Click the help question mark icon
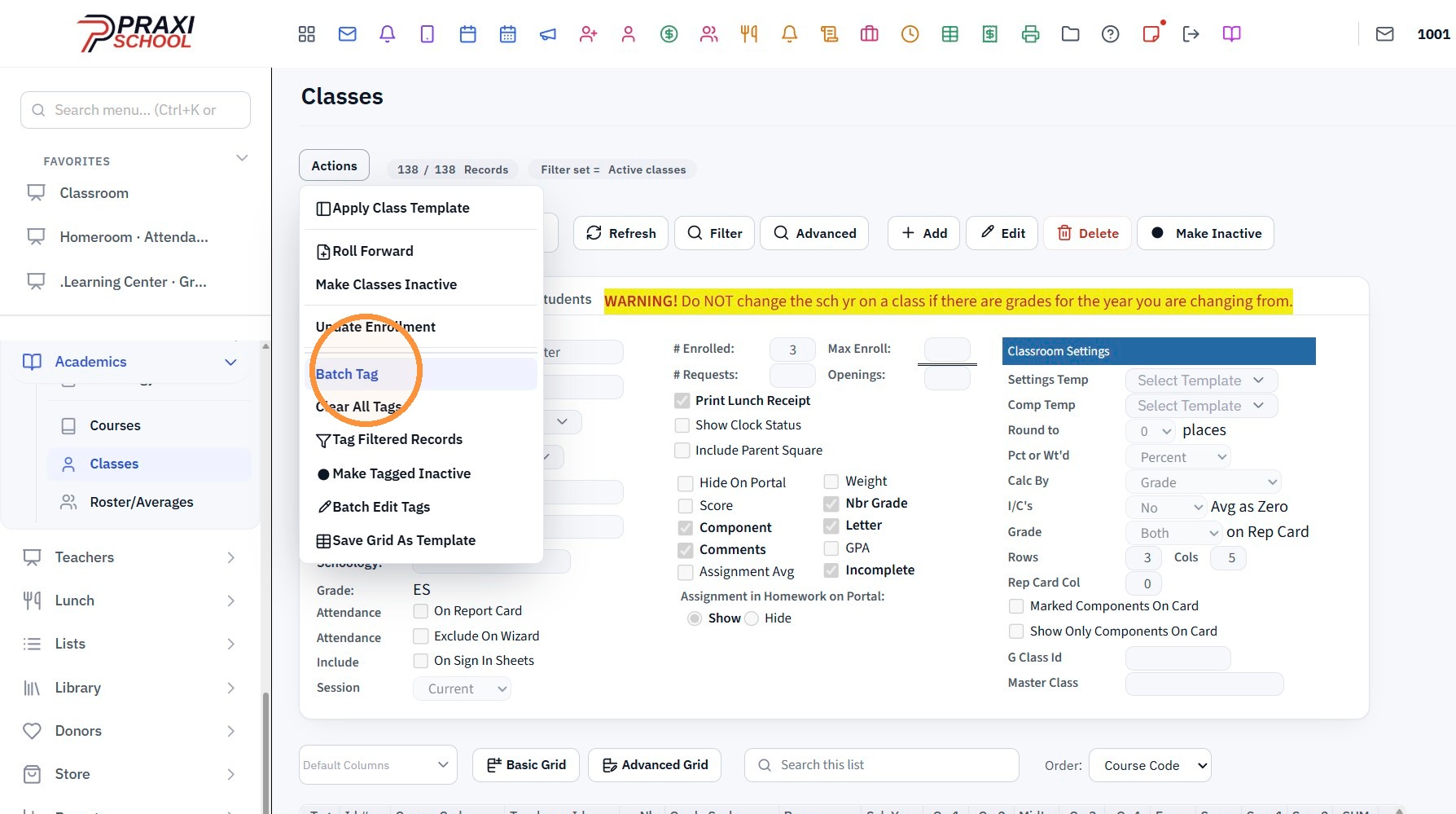The height and width of the screenshot is (814, 1456). [1111, 34]
